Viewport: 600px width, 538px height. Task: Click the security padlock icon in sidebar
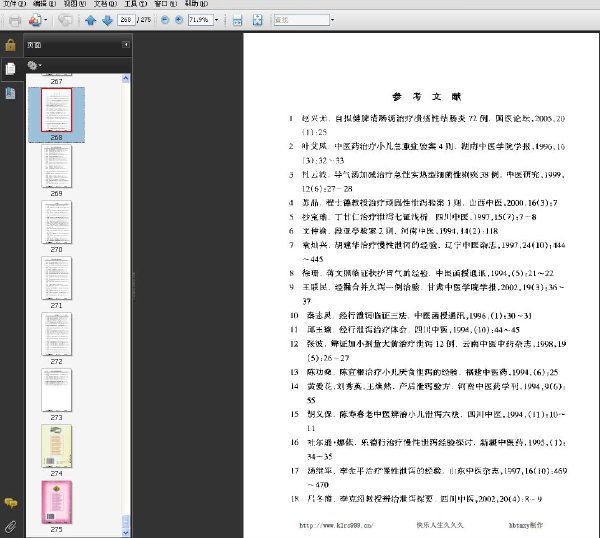pos(10,45)
